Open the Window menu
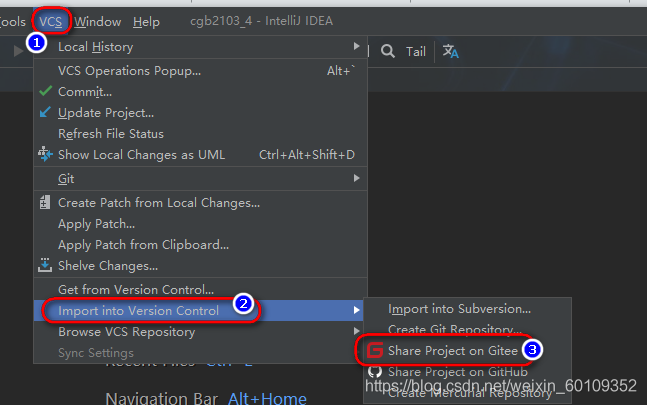Viewport: 647px width, 405px height. click(97, 21)
